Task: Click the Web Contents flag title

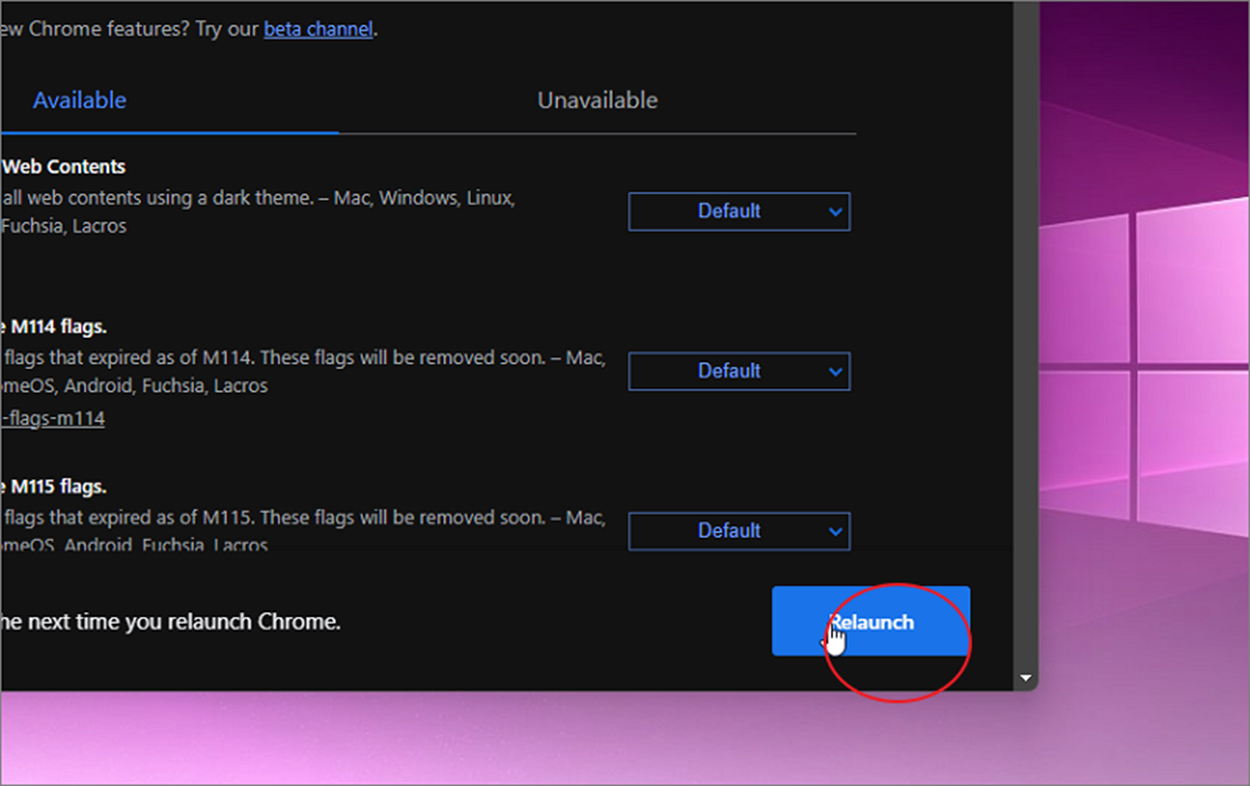Action: 63,167
